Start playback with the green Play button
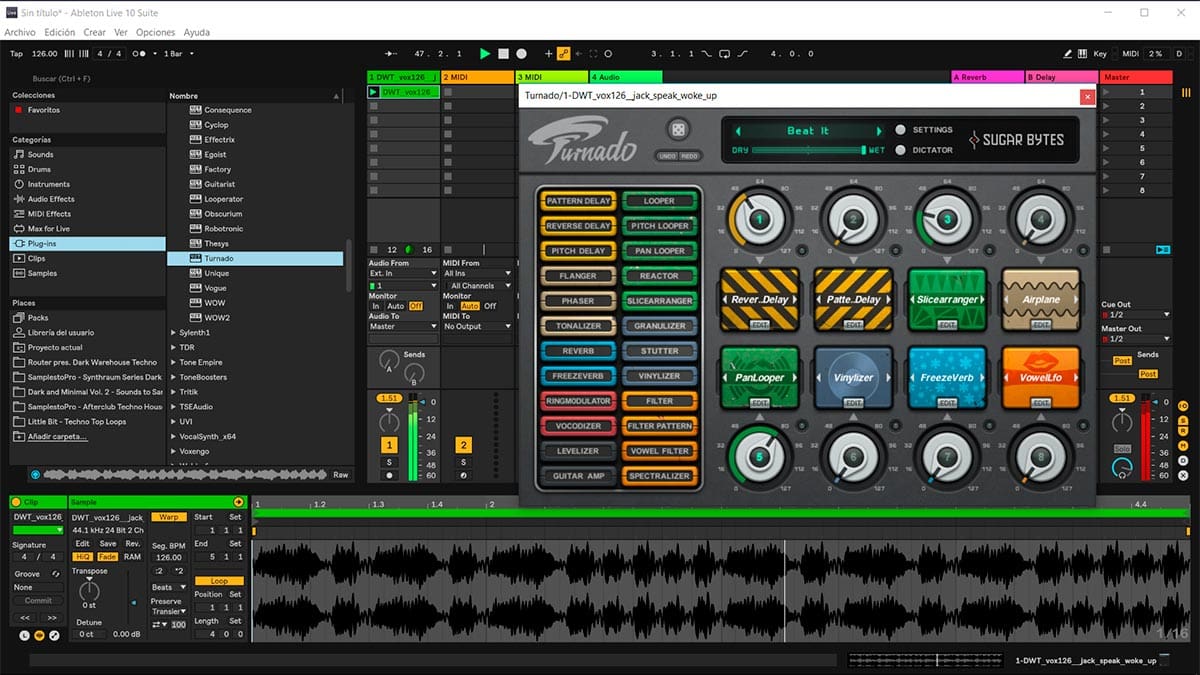Screen dimensions: 1200x675 tap(485, 54)
